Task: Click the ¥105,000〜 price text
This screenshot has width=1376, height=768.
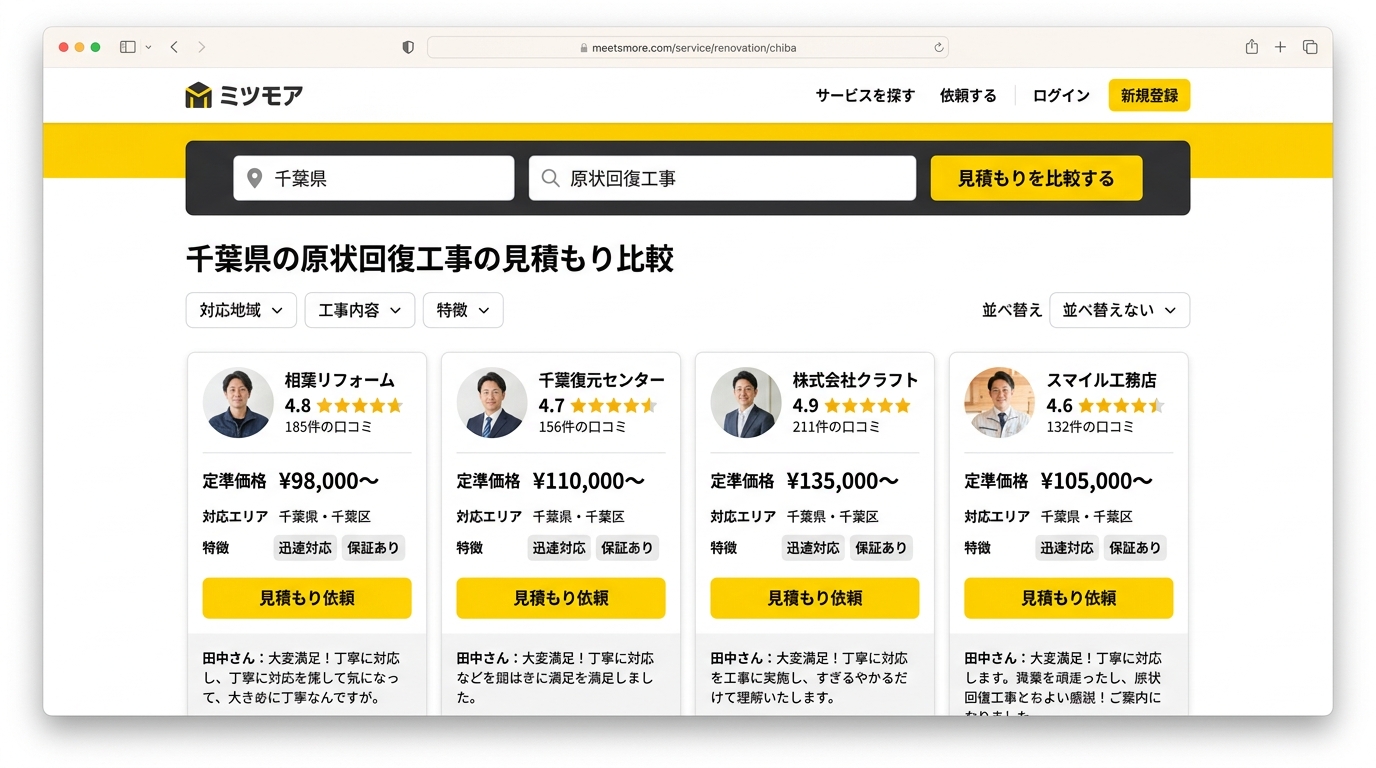Action: point(1097,481)
